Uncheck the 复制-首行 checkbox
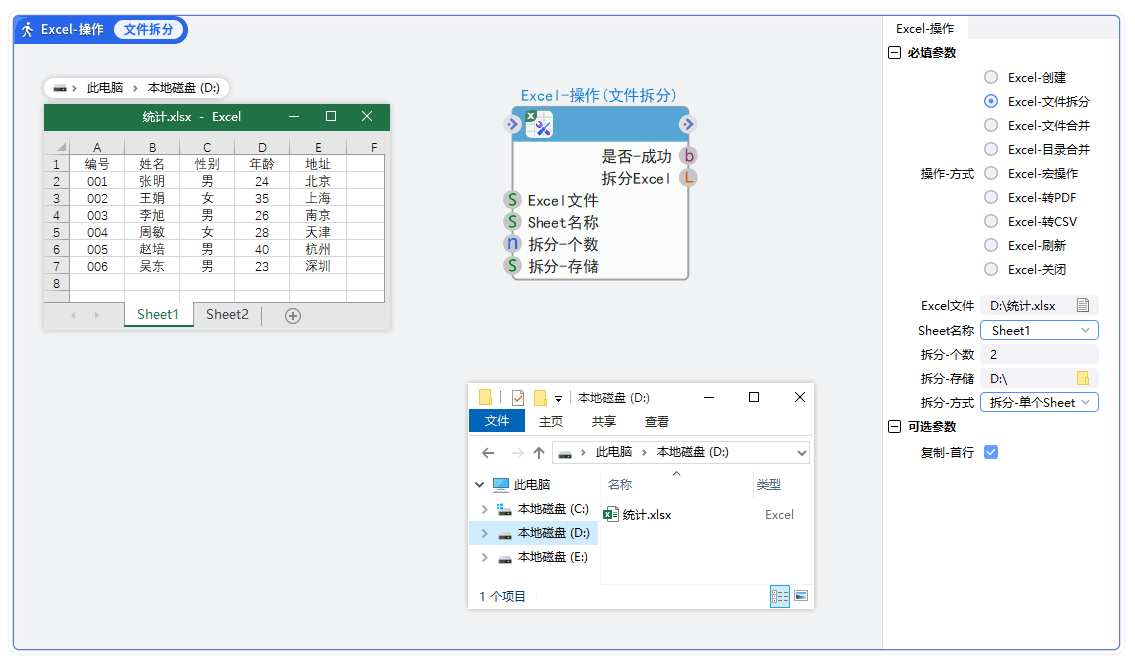 pyautogui.click(x=990, y=452)
